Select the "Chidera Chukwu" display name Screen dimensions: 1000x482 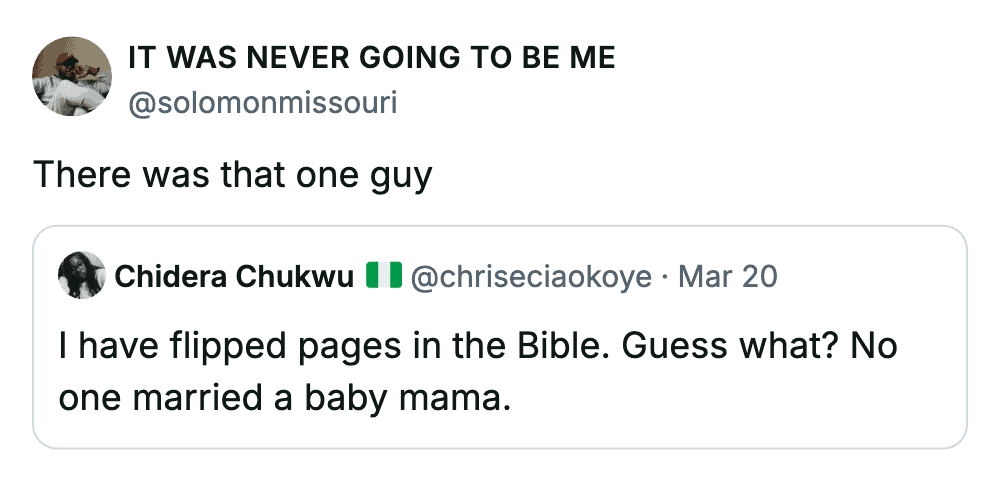pos(235,276)
